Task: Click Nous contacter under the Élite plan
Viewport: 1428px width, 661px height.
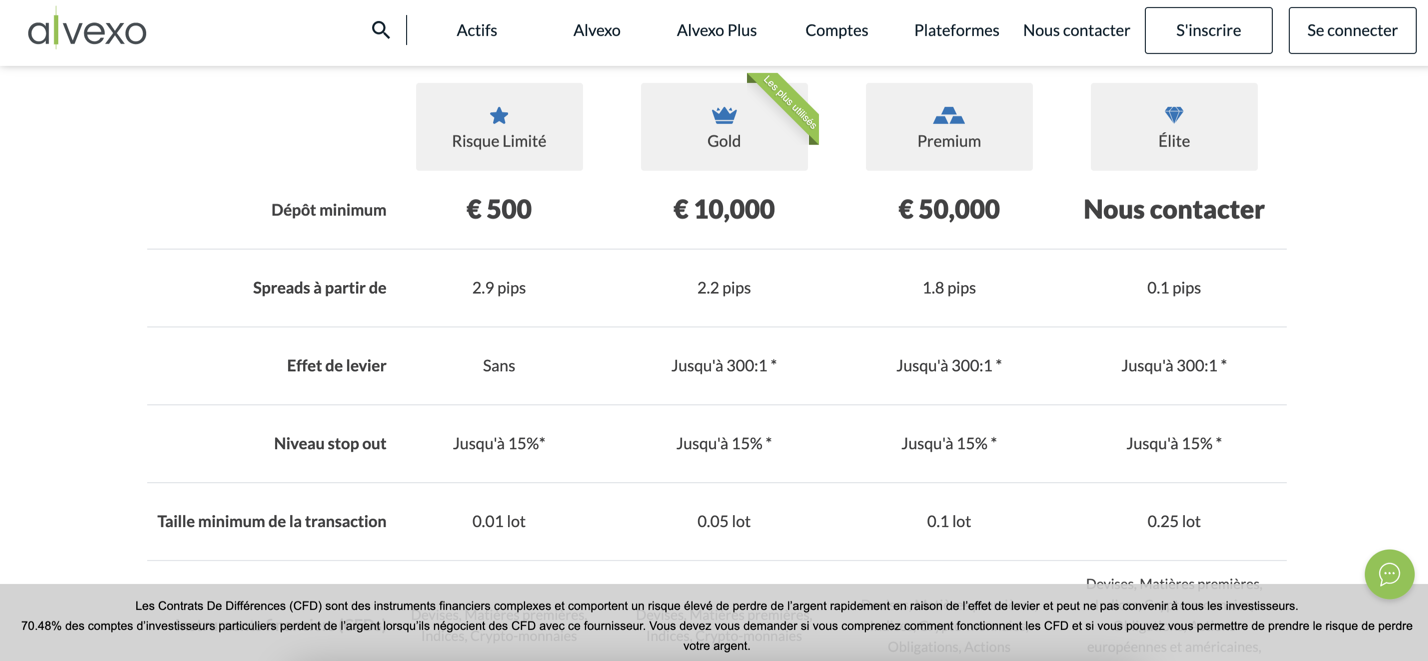Action: [x=1173, y=209]
